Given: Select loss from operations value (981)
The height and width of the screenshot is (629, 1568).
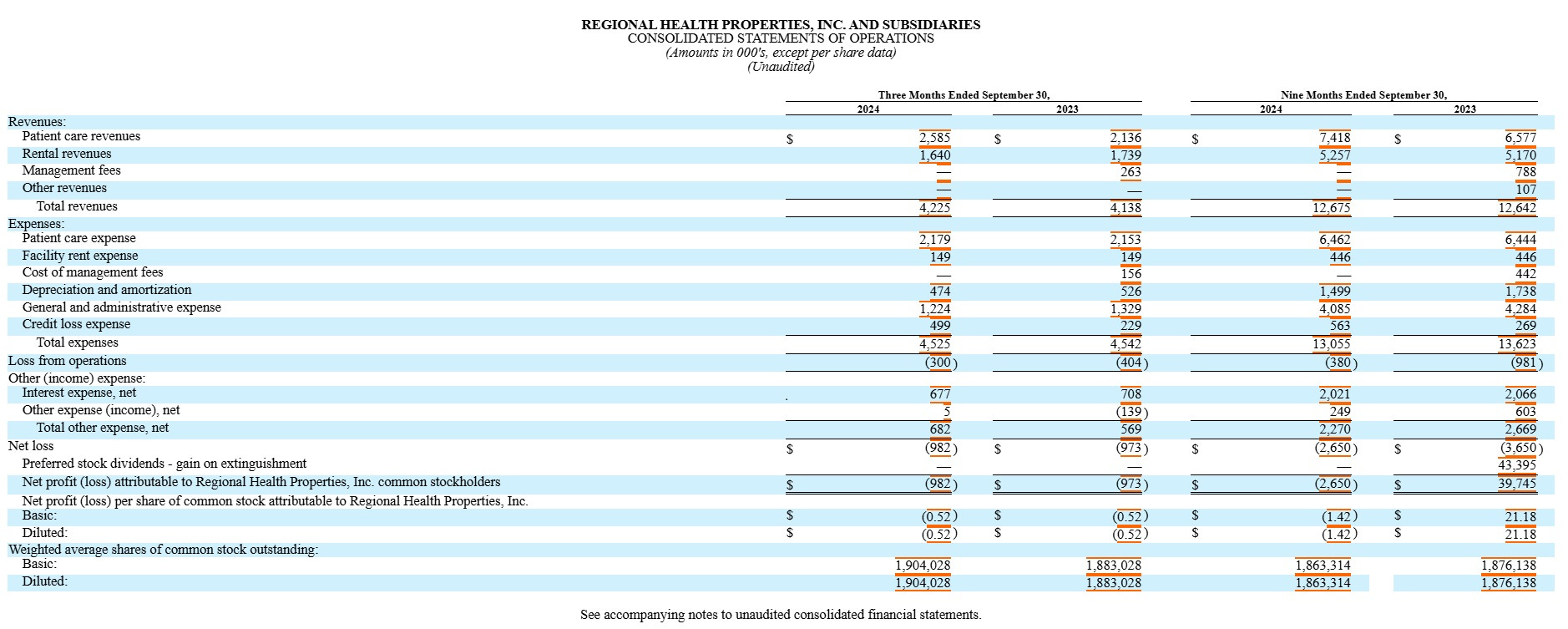Looking at the screenshot, I should (1526, 363).
